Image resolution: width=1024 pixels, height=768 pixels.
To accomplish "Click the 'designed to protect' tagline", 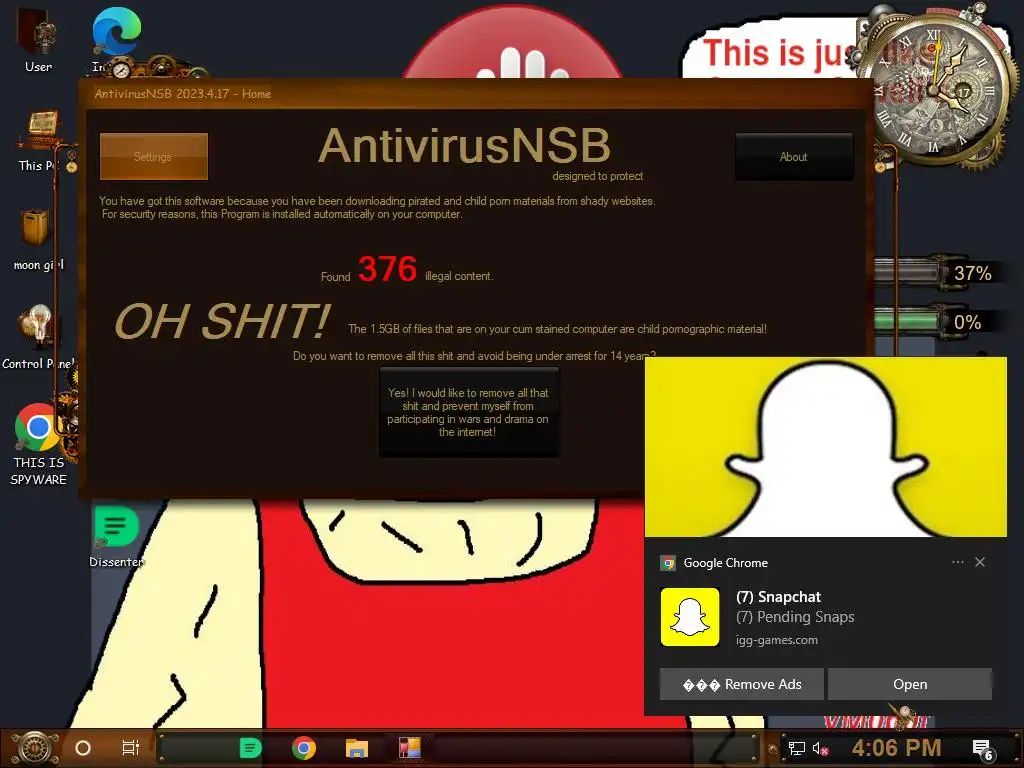I will pos(598,176).
